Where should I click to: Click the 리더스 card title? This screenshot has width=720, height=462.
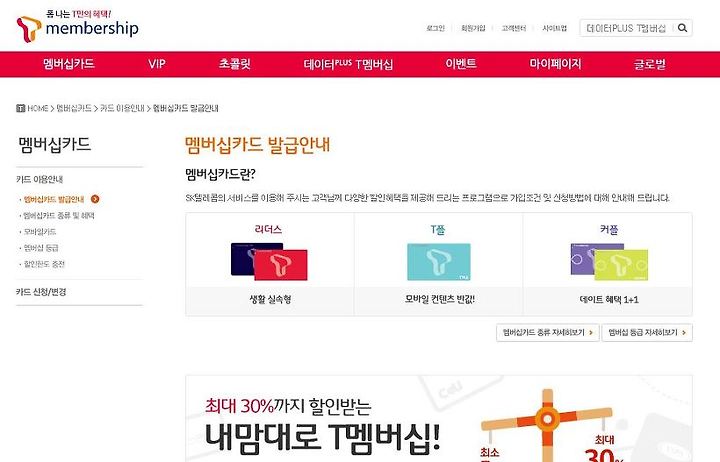click(x=269, y=229)
